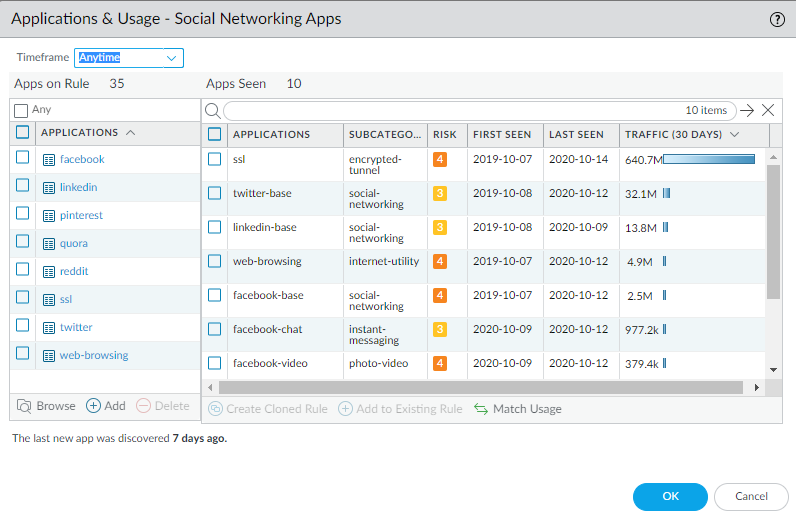Click the First Seen column header
Viewport: 796px width, 524px height.
(x=502, y=135)
